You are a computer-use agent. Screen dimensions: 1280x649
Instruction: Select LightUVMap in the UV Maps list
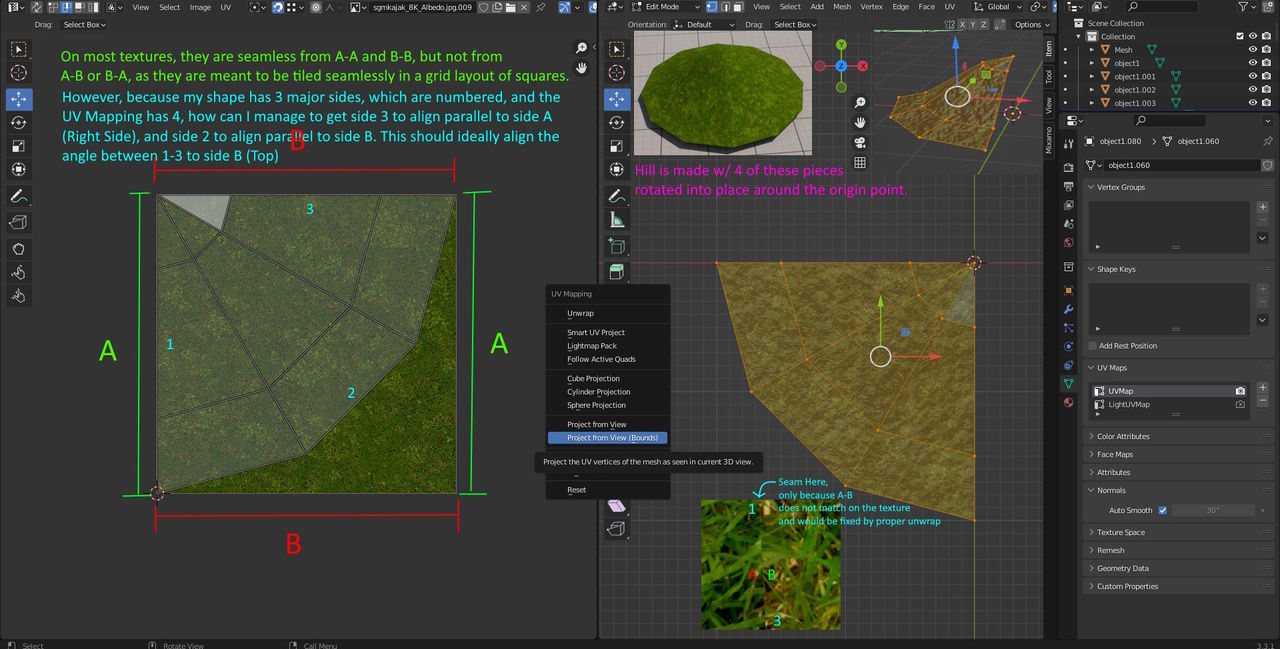coord(1128,405)
